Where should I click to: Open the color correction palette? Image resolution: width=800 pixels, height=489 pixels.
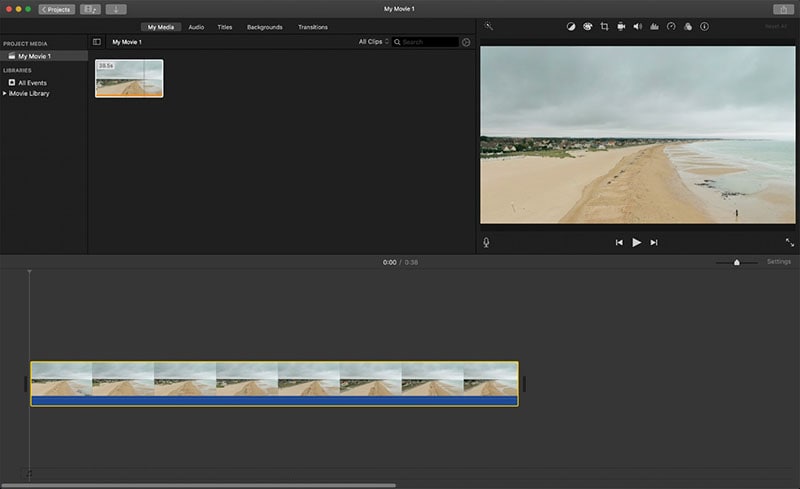tap(588, 27)
